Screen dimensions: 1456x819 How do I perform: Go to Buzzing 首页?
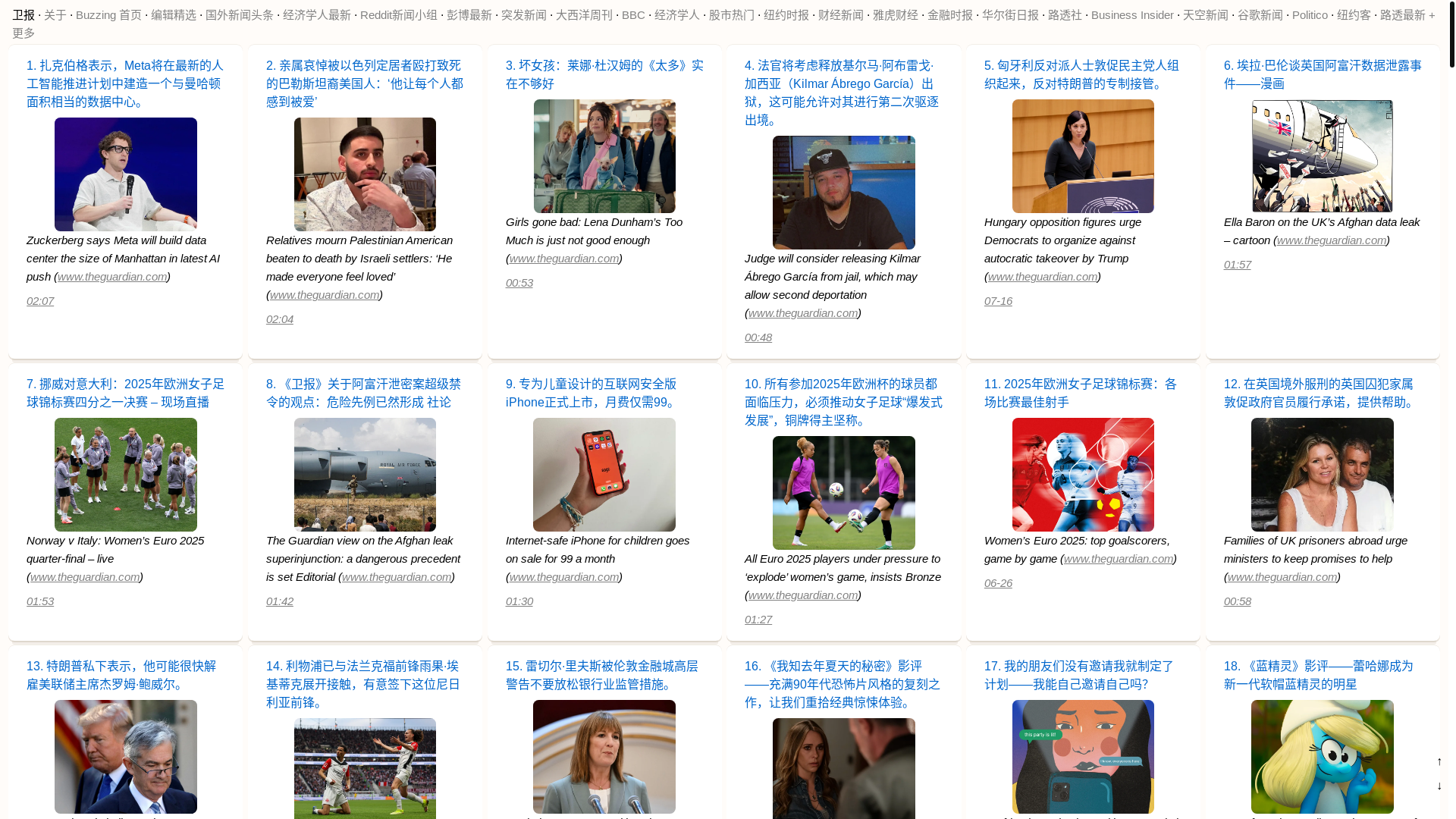coord(108,15)
